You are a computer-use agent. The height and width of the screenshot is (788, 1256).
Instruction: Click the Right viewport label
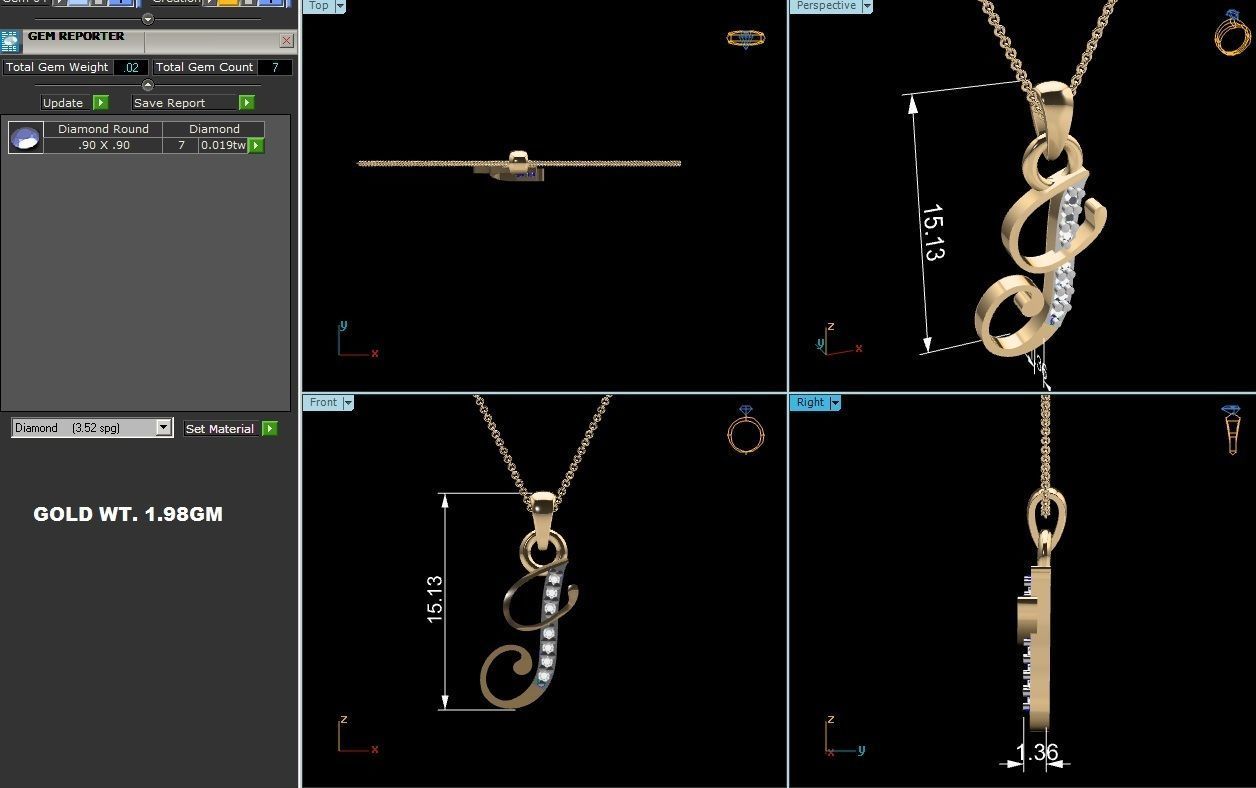click(x=810, y=402)
